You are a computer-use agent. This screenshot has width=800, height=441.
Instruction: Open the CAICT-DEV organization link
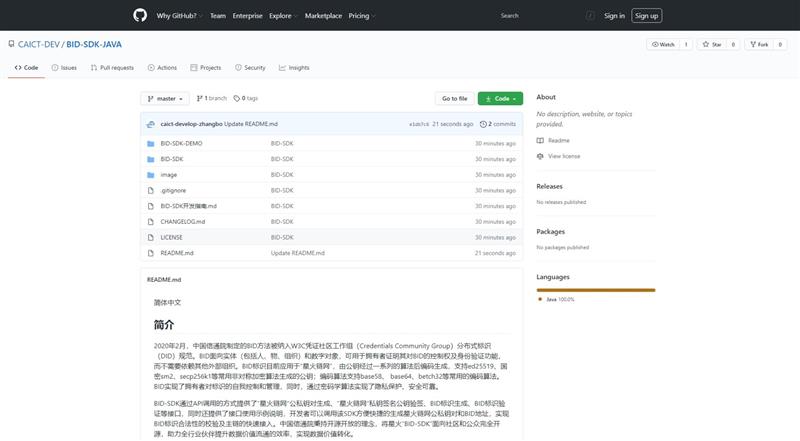pyautogui.click(x=40, y=45)
